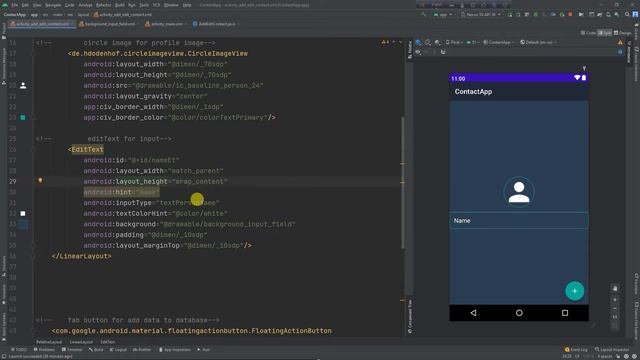Viewport: 640px width, 360px height.
Task: Open the Event Log panel
Action: [x=576, y=350]
